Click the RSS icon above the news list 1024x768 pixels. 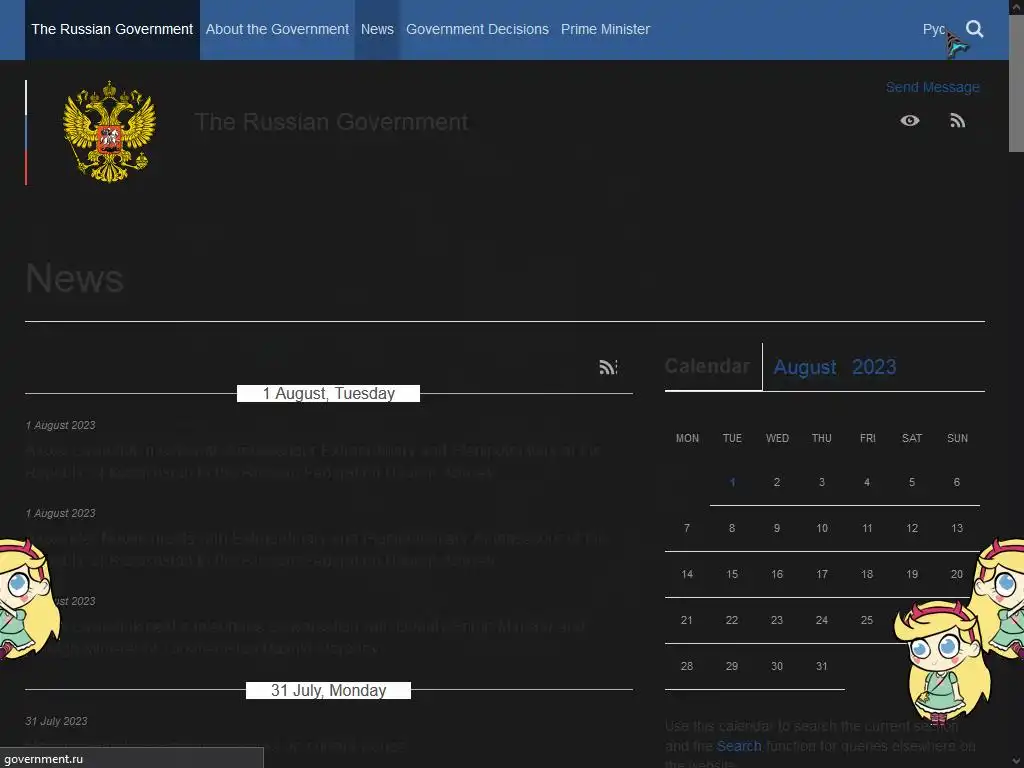(x=608, y=367)
